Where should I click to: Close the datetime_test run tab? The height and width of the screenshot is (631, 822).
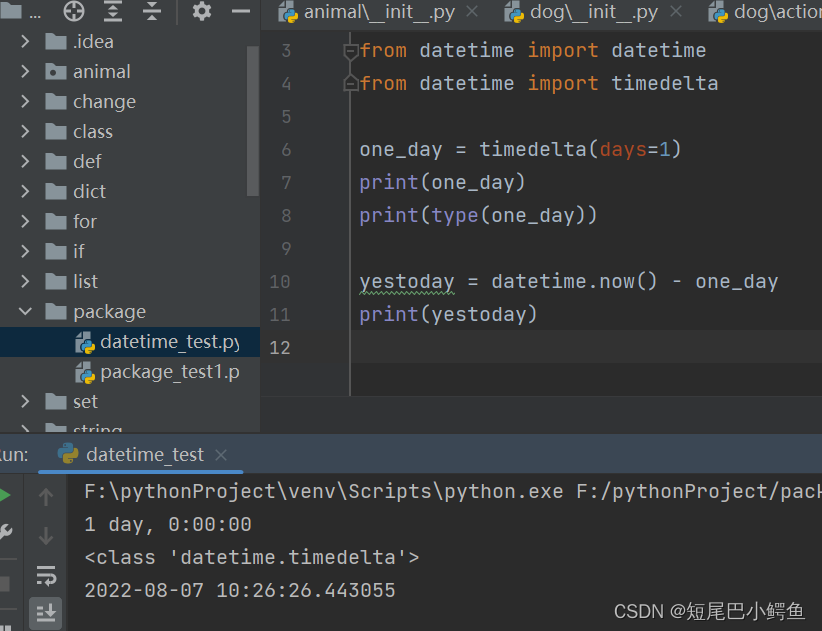[x=220, y=453]
